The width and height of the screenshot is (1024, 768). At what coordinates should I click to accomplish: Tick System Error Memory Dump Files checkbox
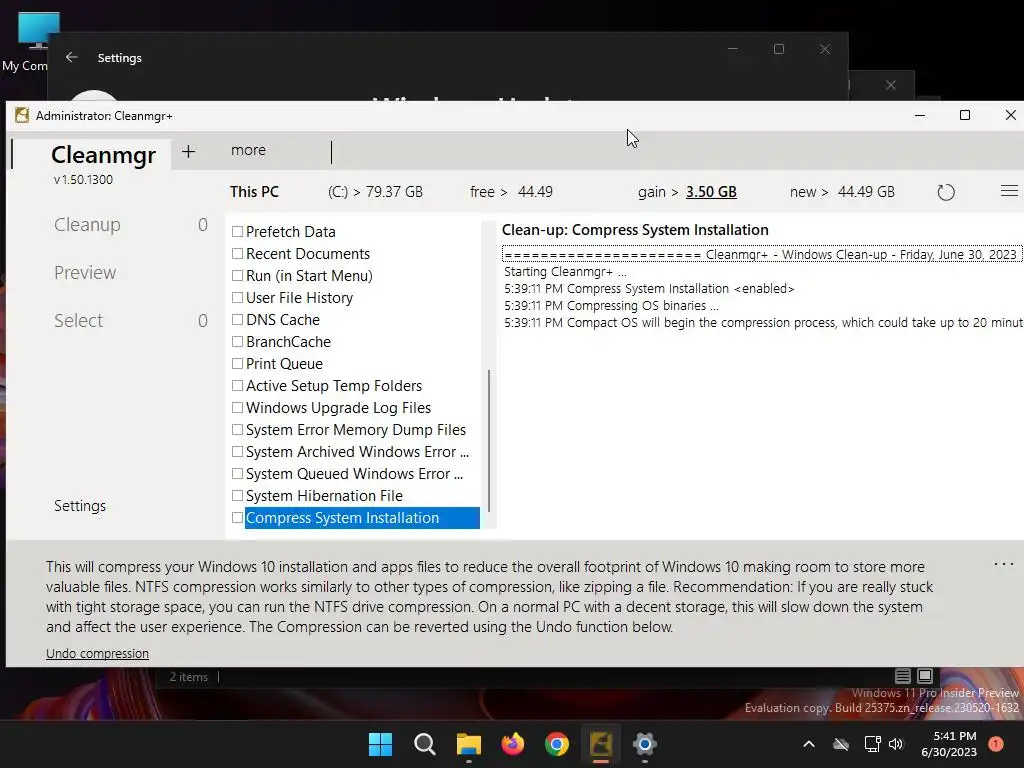[237, 430]
